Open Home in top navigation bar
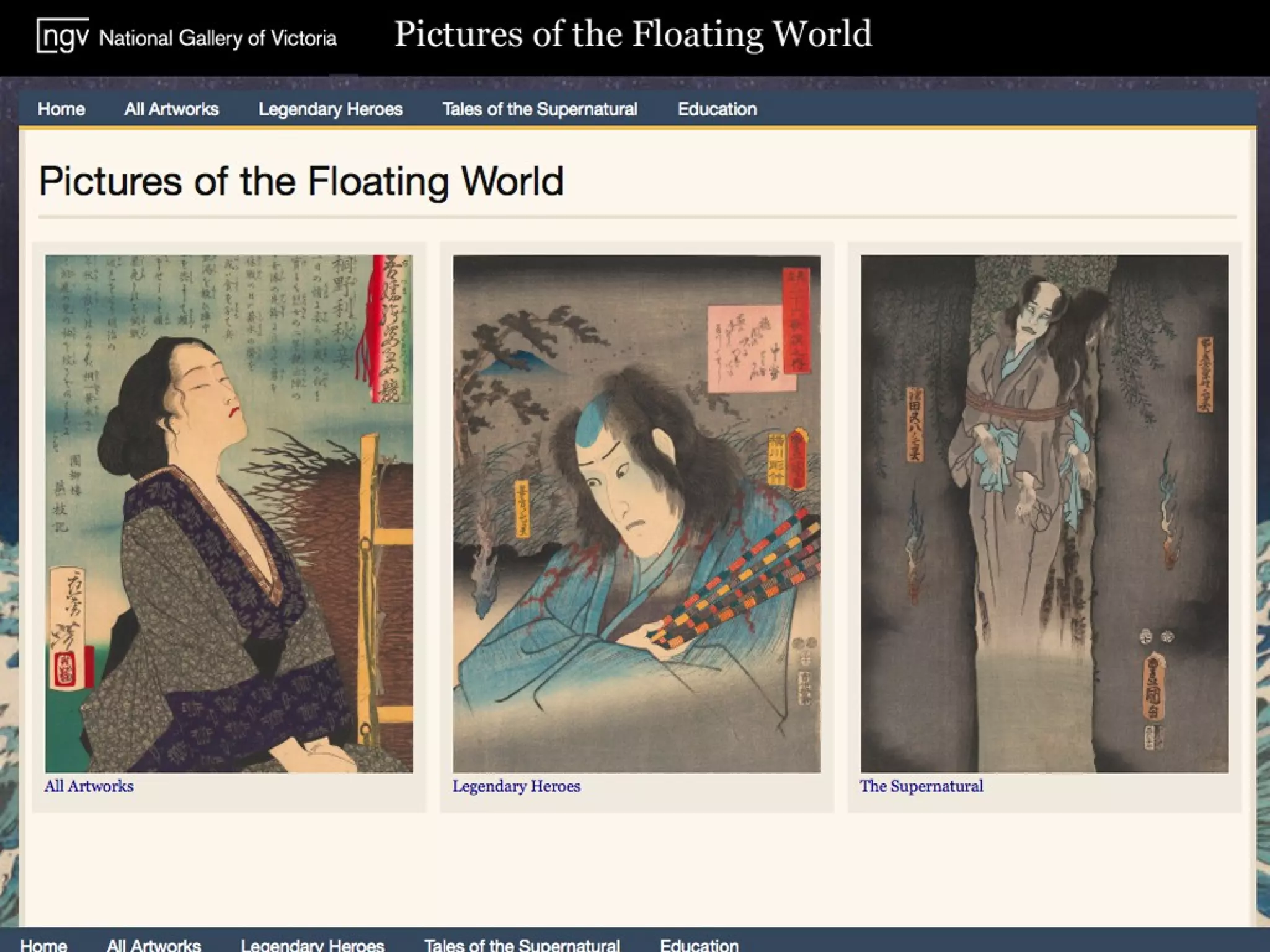This screenshot has width=1270, height=952. pyautogui.click(x=61, y=109)
